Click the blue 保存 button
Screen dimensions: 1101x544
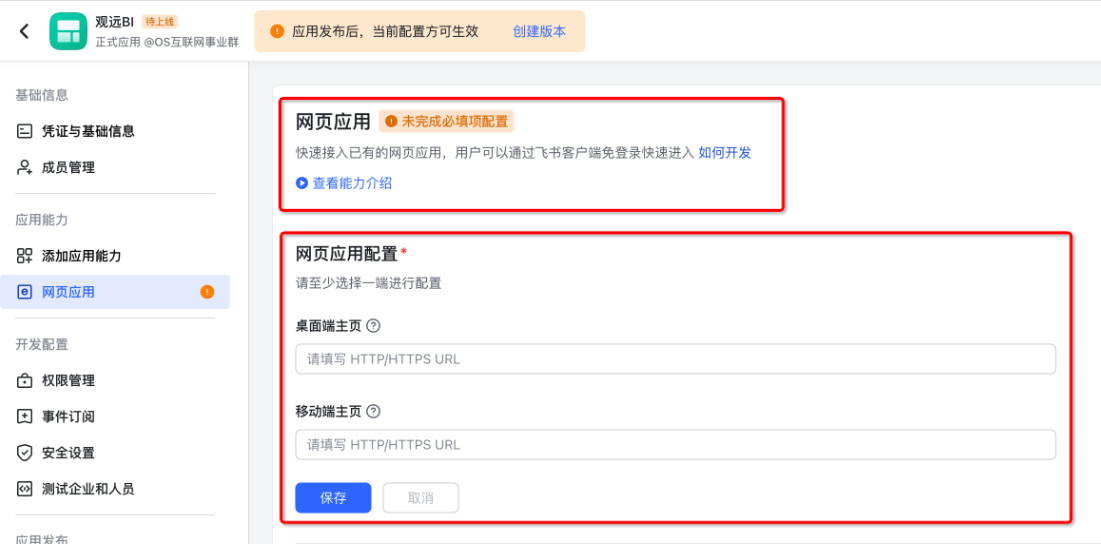click(333, 498)
